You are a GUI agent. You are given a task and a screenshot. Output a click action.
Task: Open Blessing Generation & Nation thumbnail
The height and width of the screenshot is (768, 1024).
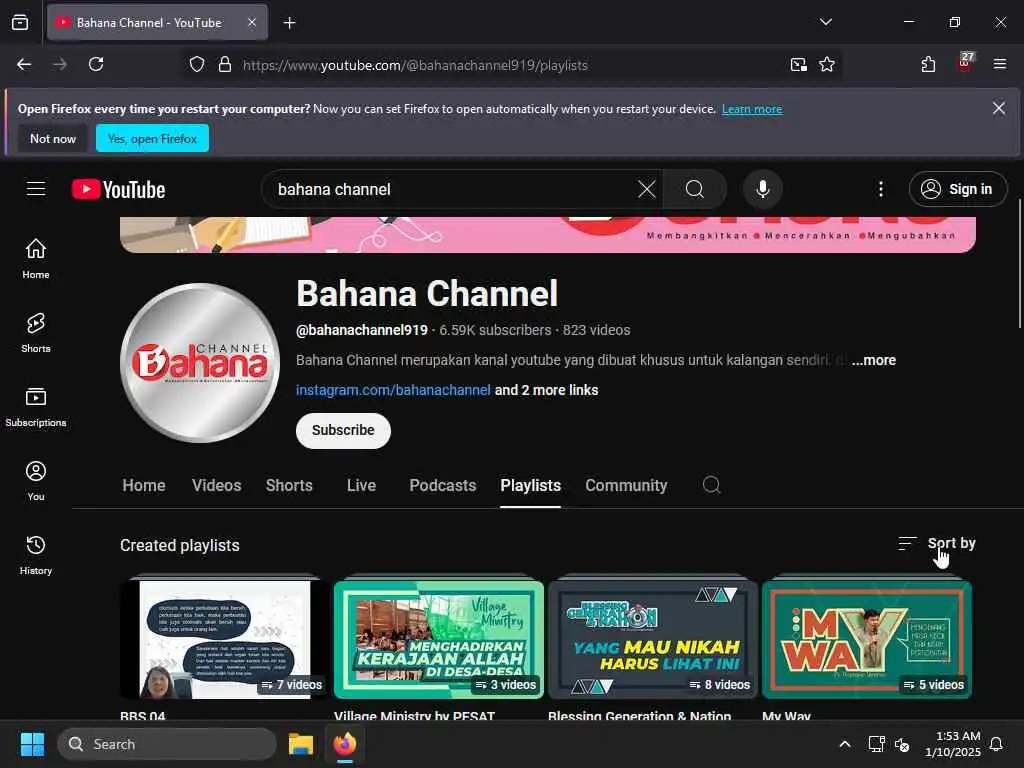[653, 639]
